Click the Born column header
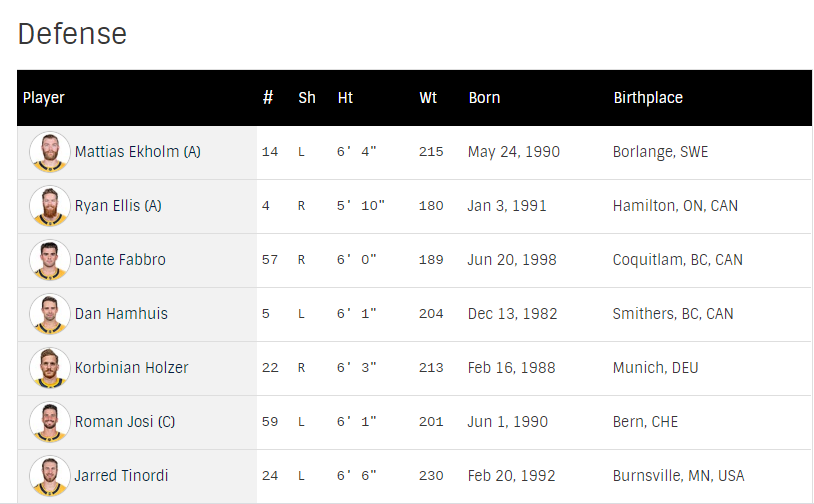This screenshot has height=504, width=814. (x=484, y=98)
